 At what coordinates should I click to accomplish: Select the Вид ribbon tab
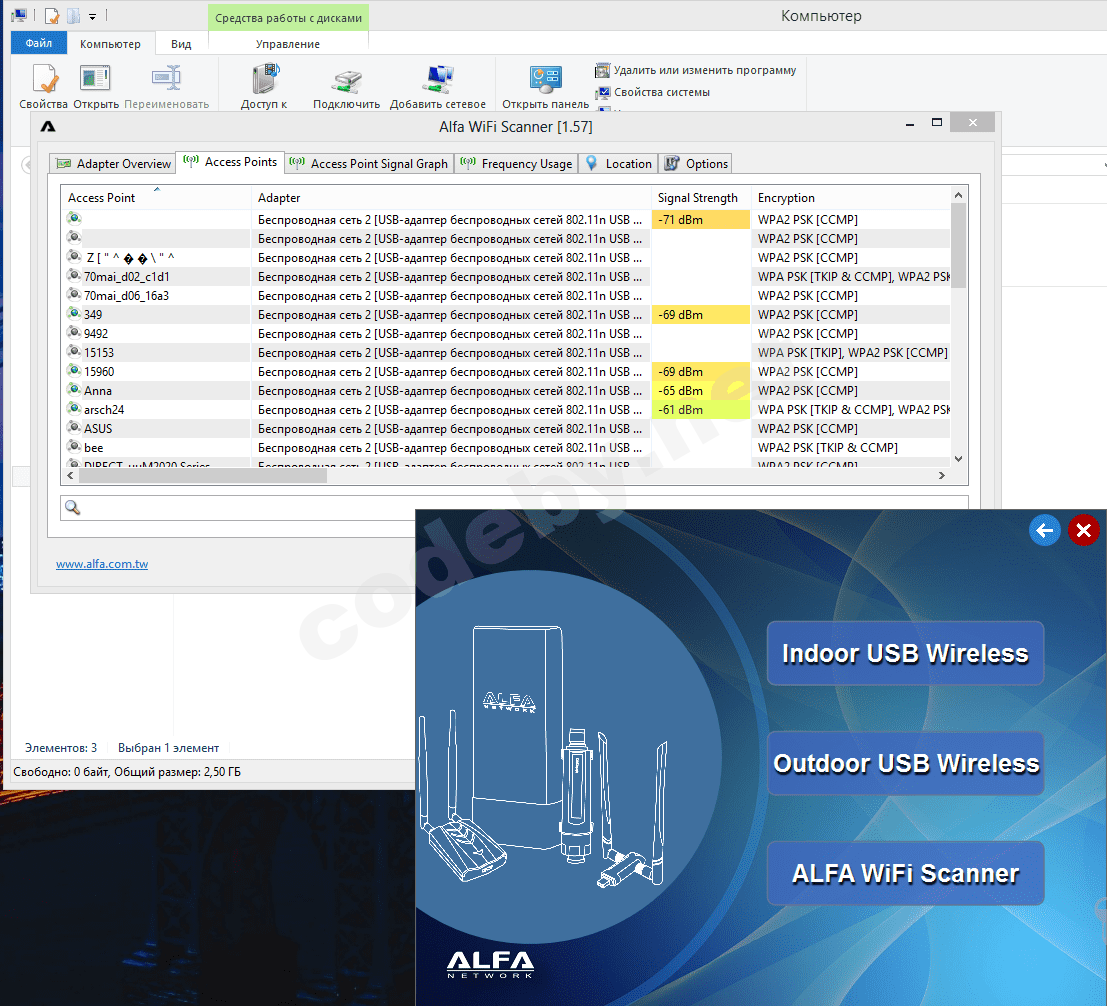point(181,44)
